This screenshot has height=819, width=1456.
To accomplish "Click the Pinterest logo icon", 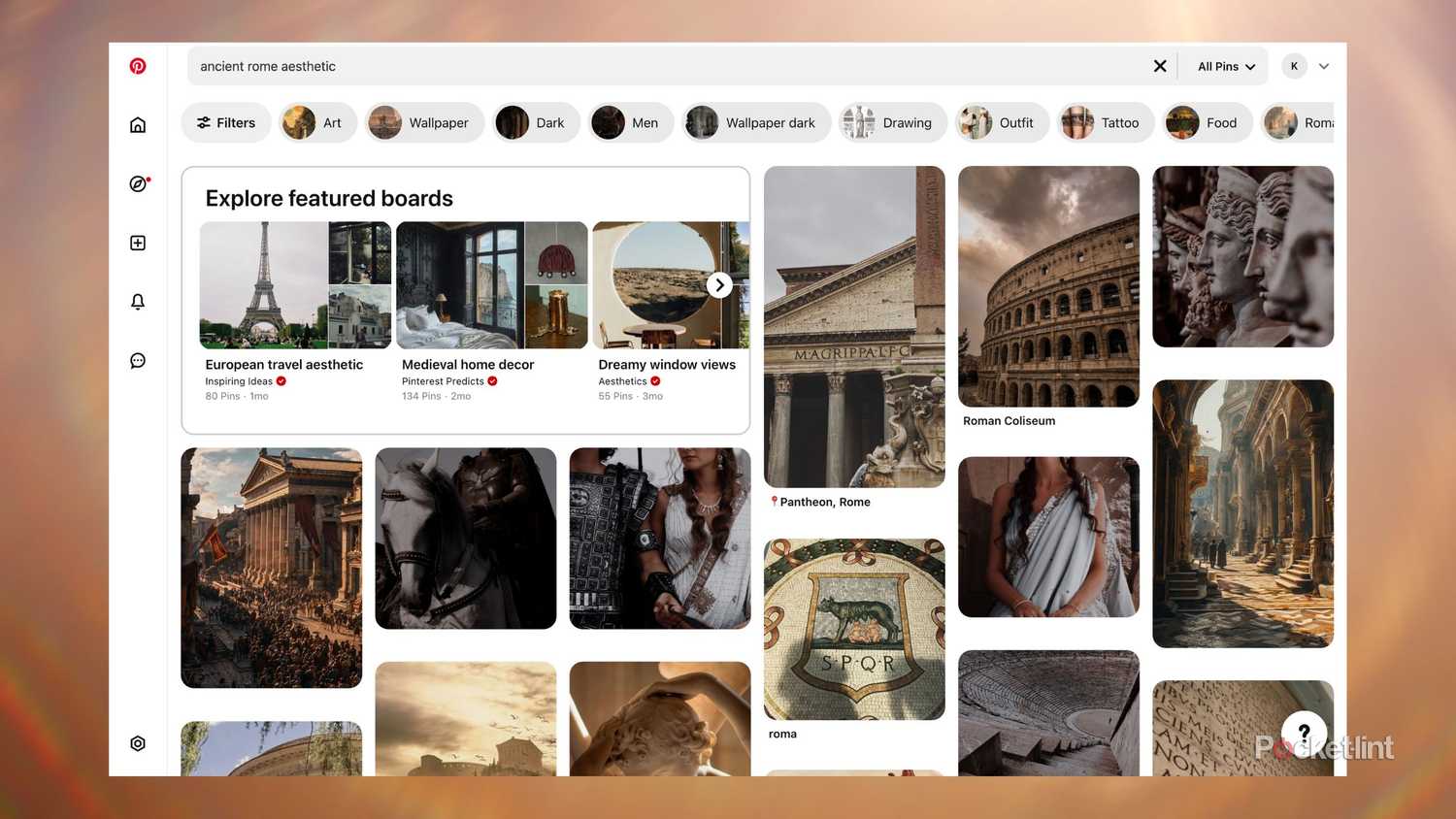I will click(x=138, y=65).
